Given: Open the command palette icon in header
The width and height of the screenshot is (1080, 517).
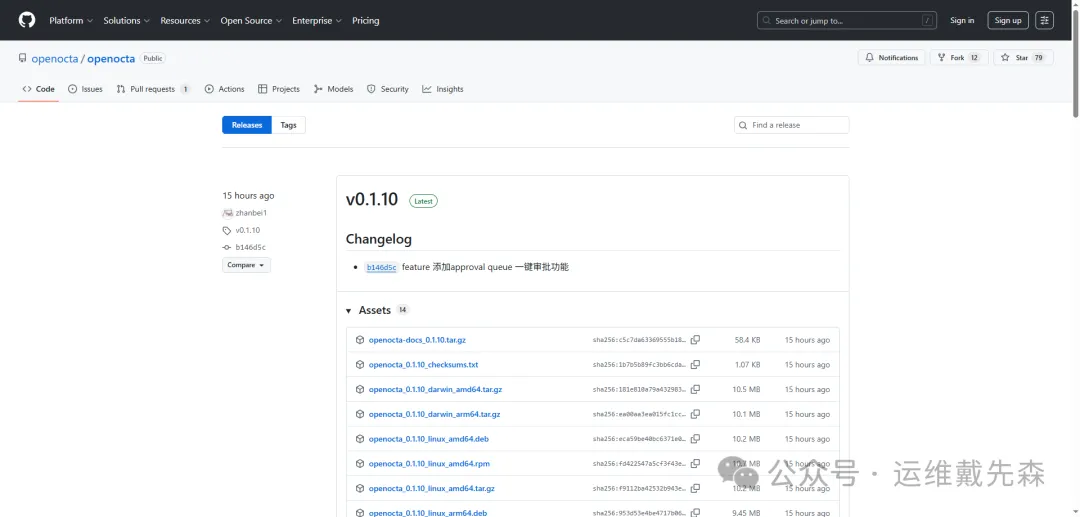Looking at the screenshot, I should coord(1045,20).
